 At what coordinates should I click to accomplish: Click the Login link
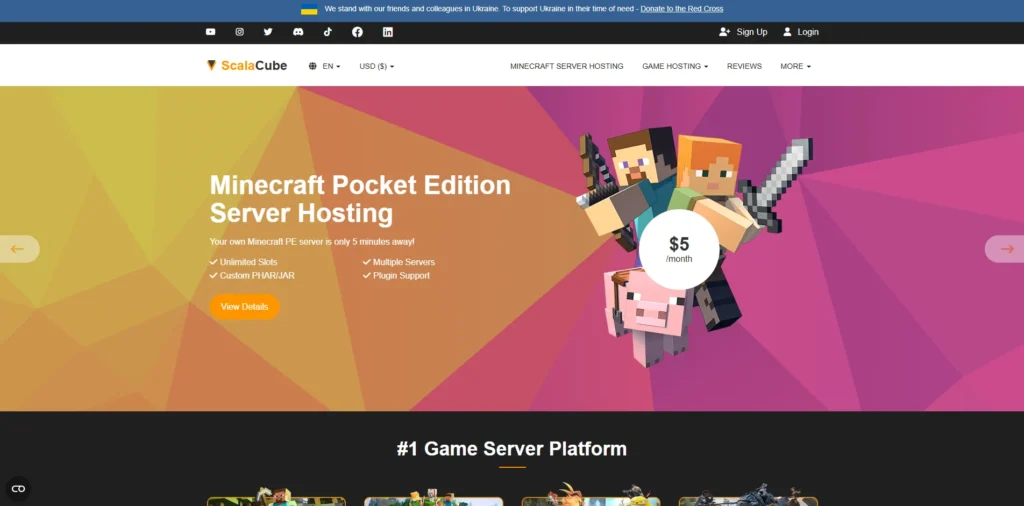point(801,32)
